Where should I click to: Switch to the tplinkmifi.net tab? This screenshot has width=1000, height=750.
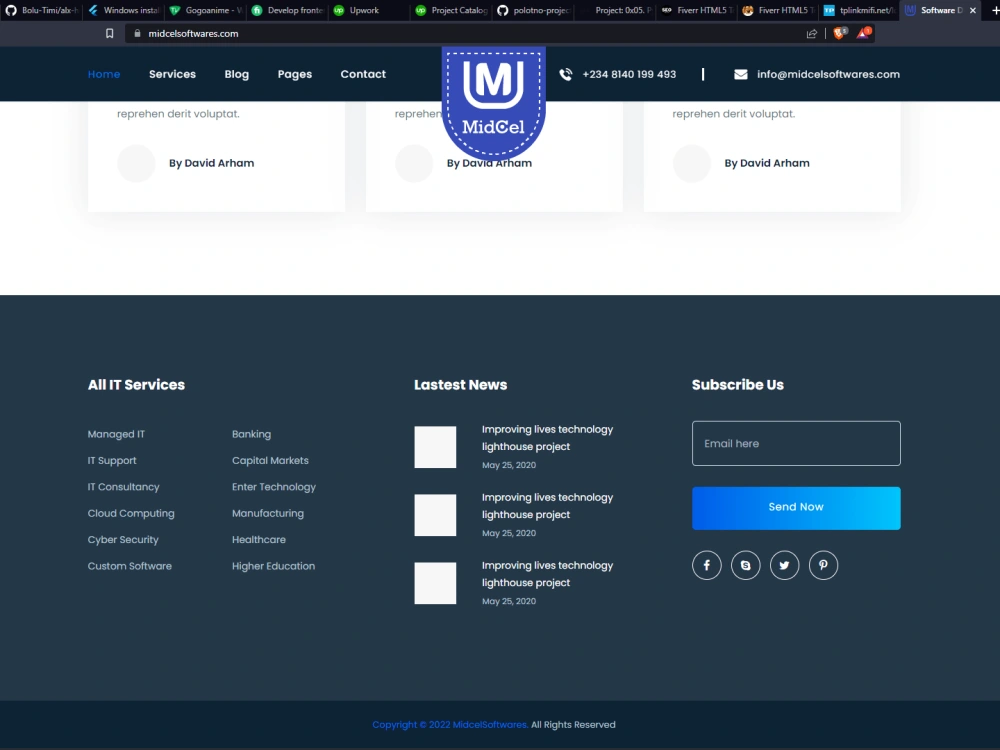[x=860, y=10]
